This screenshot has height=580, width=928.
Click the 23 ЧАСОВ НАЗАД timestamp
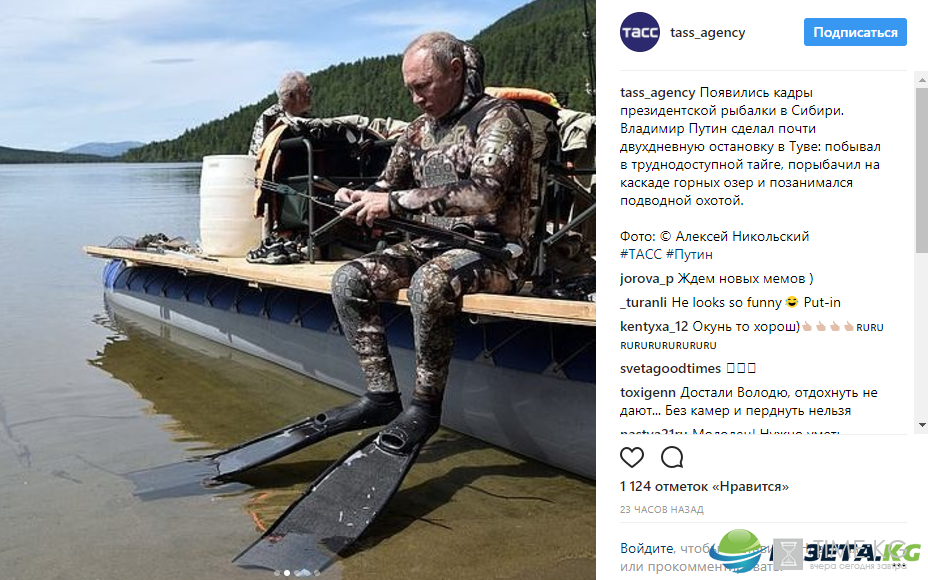(662, 510)
